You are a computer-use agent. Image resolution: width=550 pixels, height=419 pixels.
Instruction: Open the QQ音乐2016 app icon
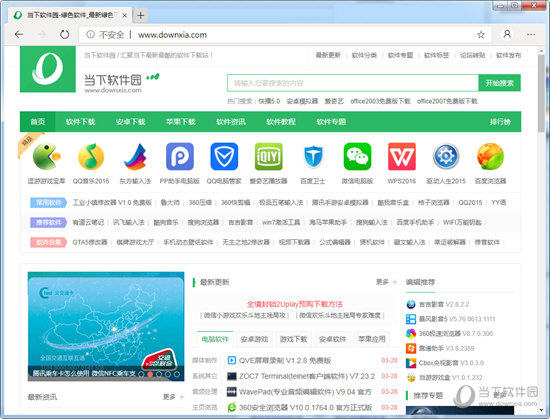91,156
